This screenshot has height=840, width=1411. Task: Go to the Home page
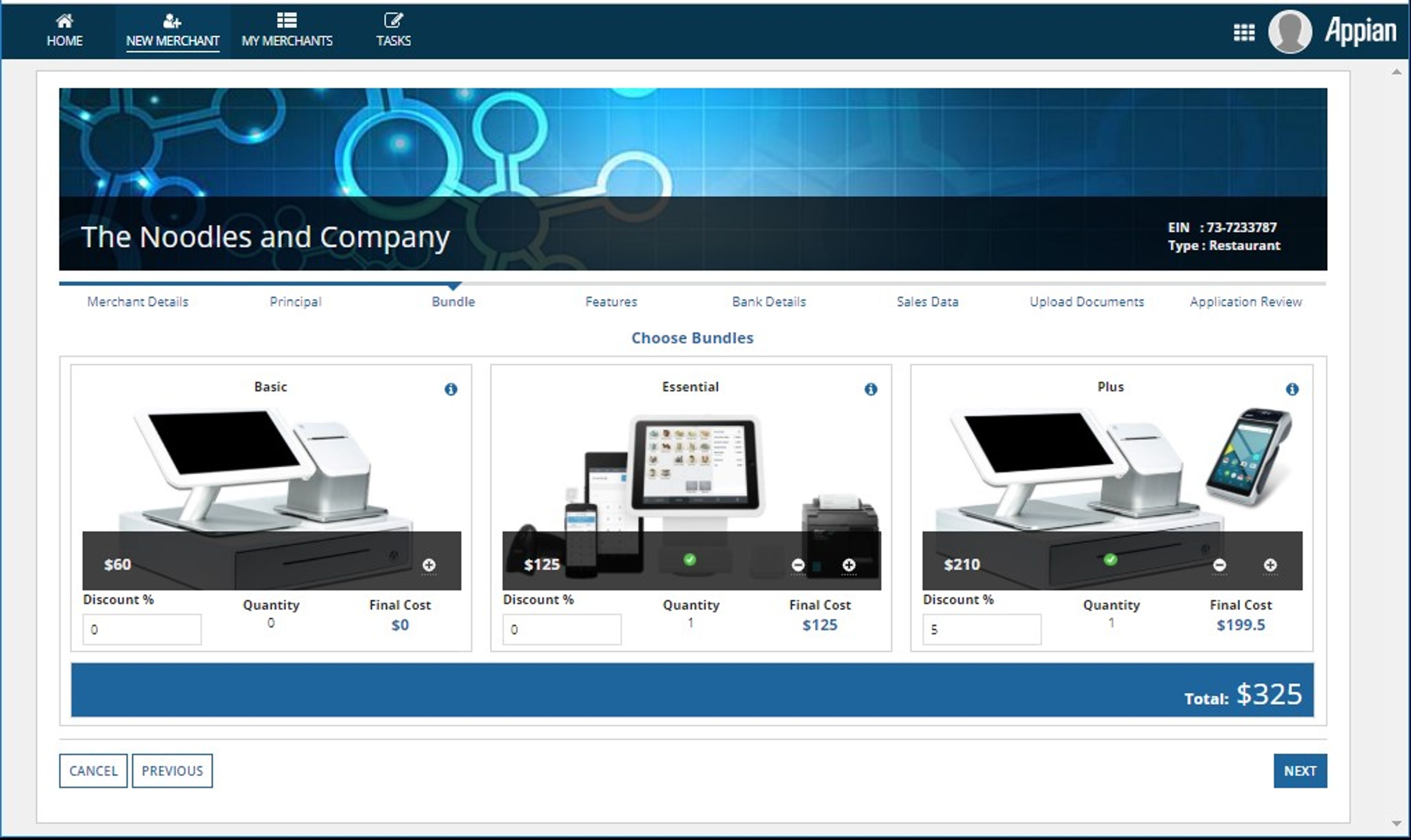click(x=65, y=30)
